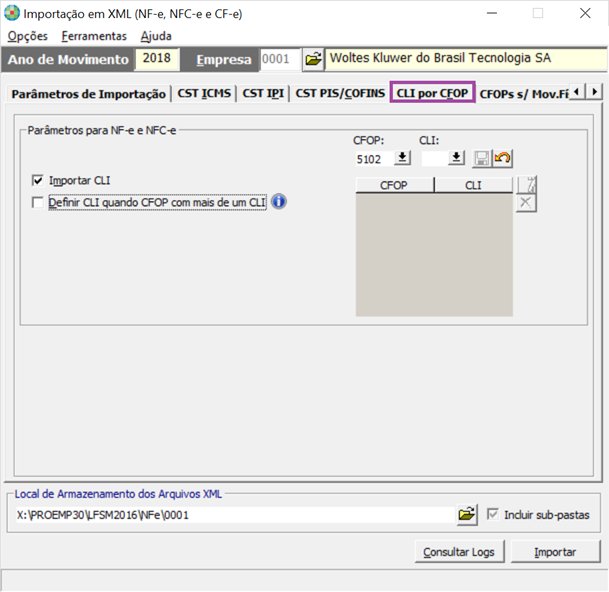Click the undo arrow icon beside CLI
The height and width of the screenshot is (592, 609).
click(503, 158)
